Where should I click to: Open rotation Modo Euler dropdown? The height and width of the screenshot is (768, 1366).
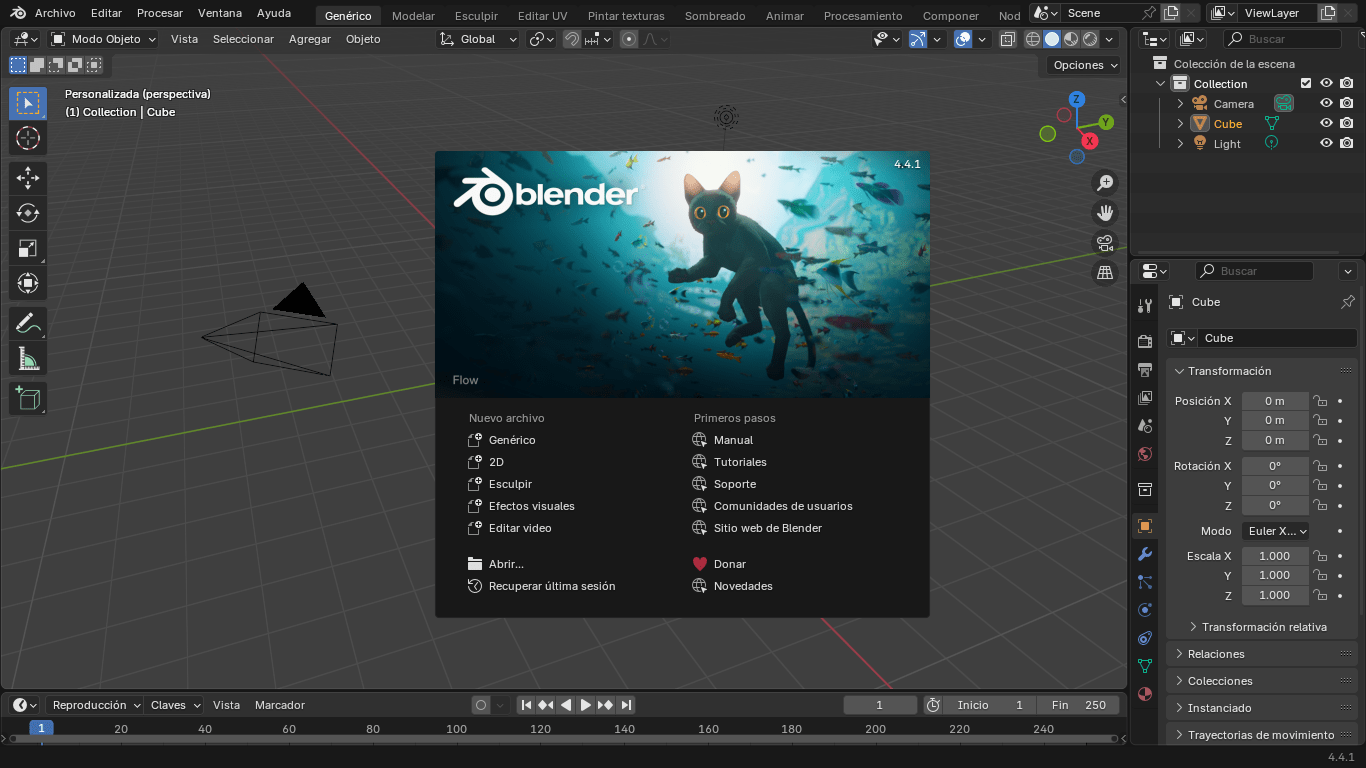tap(1275, 531)
